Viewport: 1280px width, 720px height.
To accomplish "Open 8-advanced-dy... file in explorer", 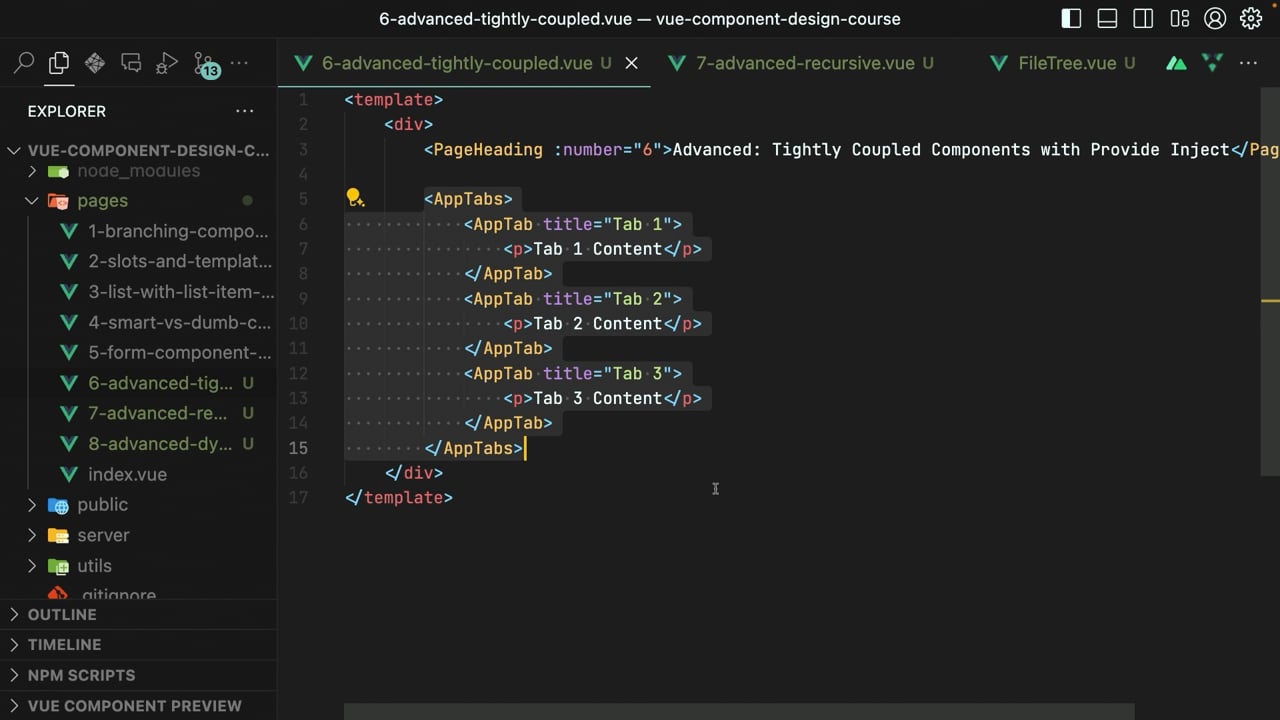I will click(160, 444).
